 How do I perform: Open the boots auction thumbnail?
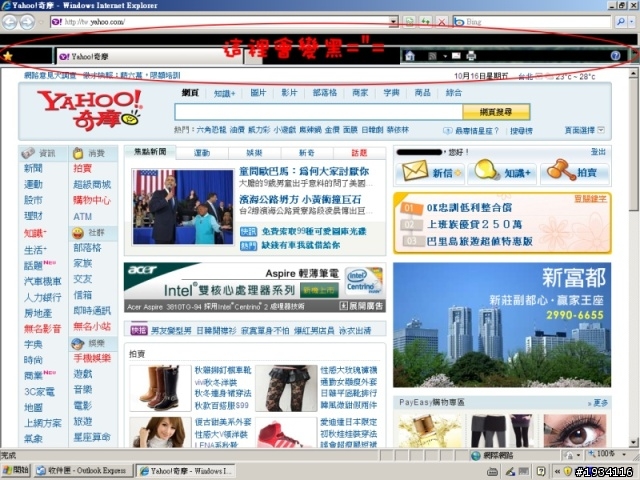(x=160, y=388)
